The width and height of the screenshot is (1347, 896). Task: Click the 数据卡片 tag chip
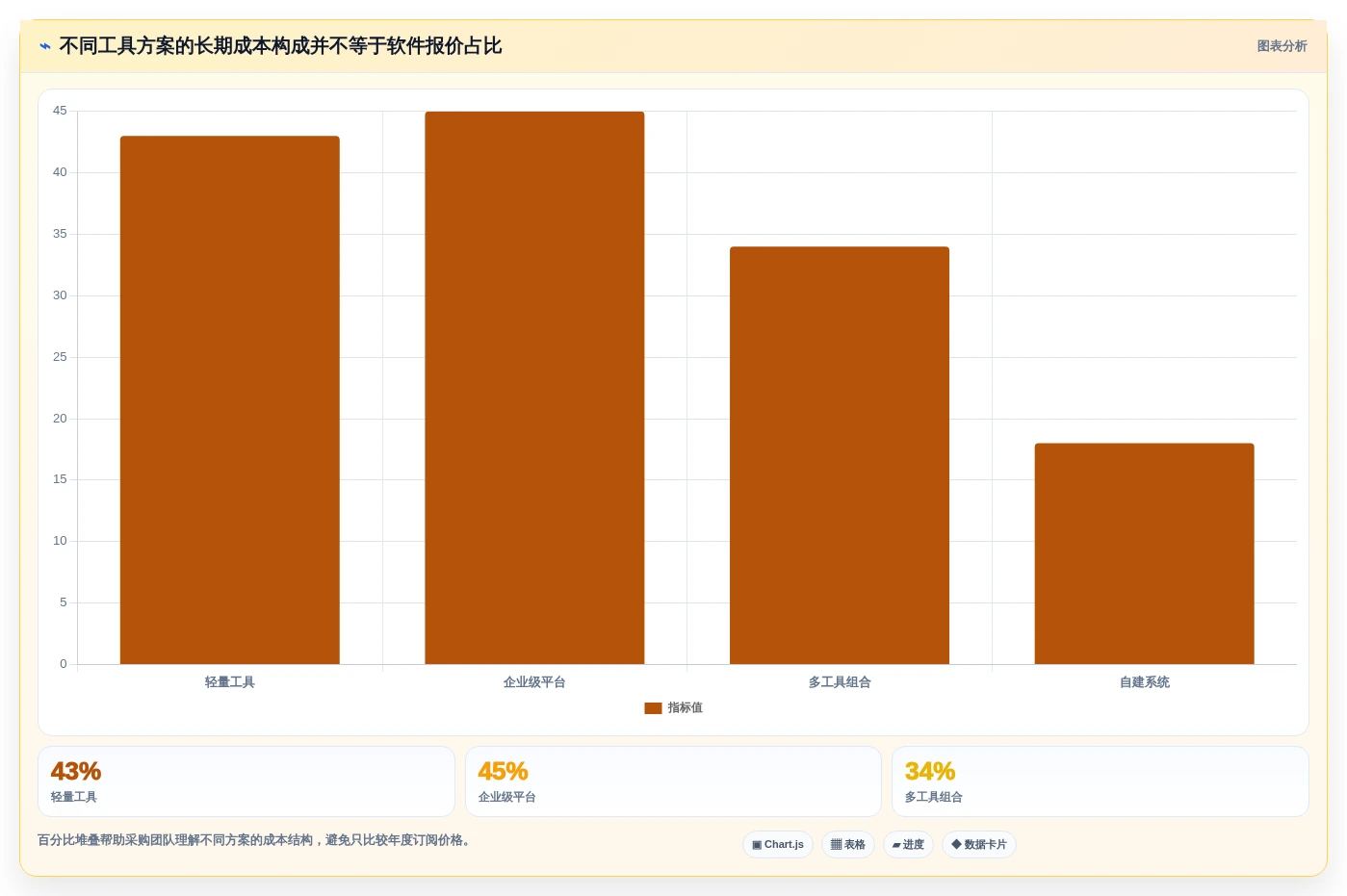pos(979,845)
